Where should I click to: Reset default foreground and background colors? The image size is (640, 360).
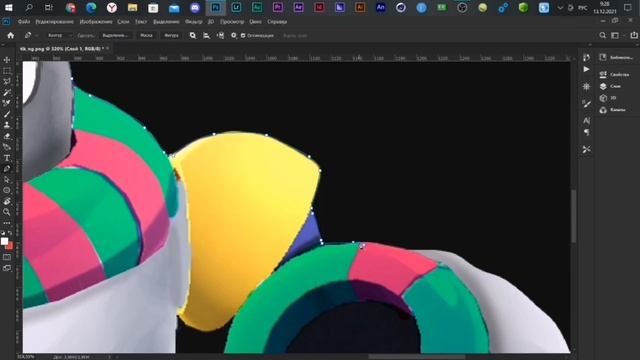(x=3, y=233)
